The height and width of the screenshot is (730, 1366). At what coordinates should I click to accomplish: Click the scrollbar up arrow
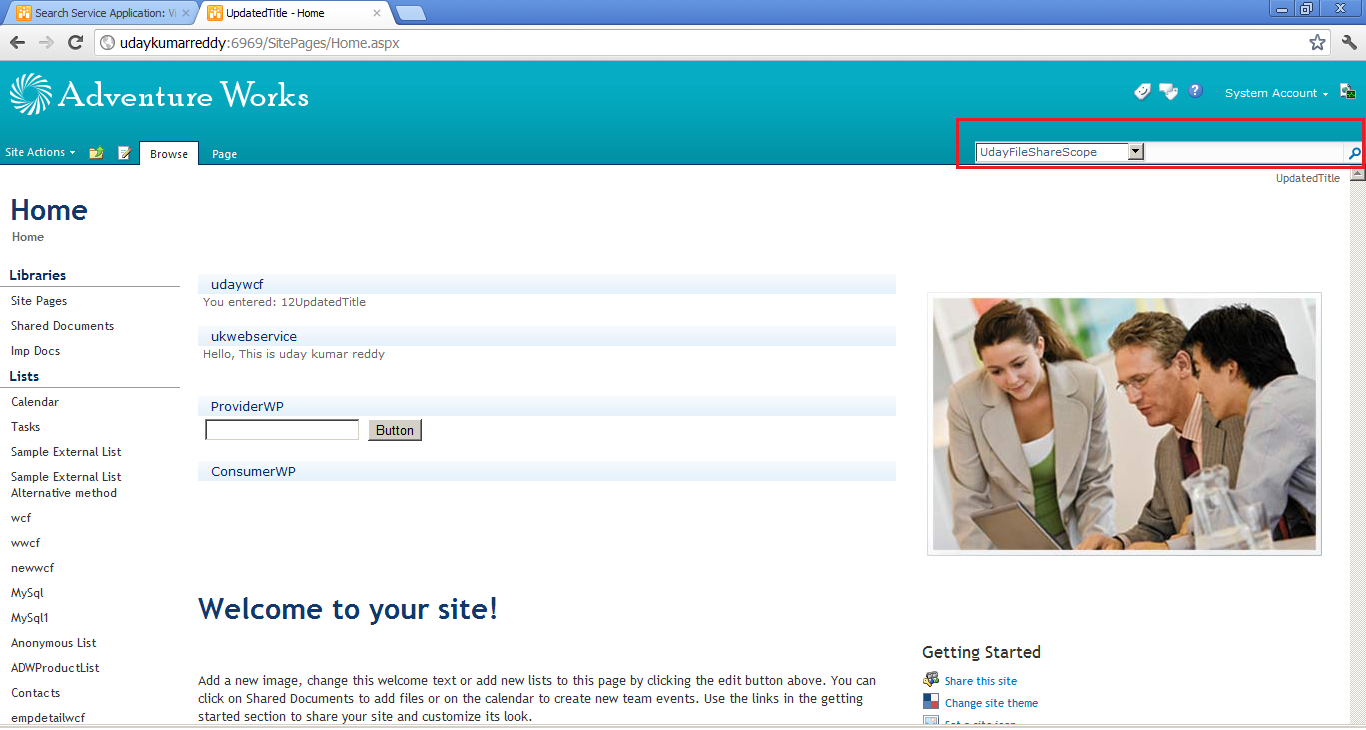pyautogui.click(x=1357, y=175)
